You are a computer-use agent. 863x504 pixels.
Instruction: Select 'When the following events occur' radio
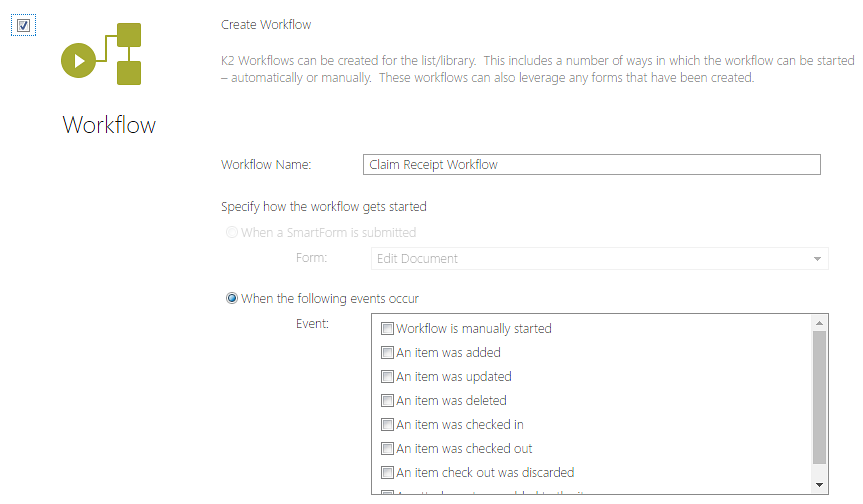click(232, 299)
